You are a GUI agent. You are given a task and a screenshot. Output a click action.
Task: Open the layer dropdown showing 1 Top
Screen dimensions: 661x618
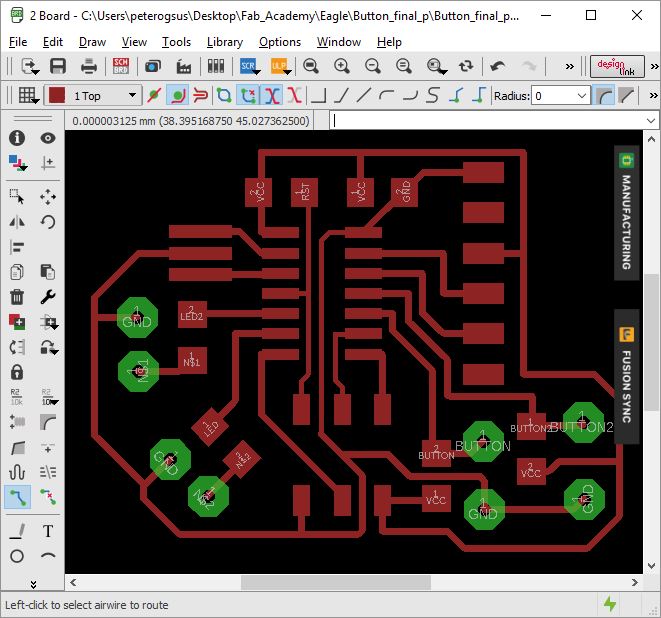pos(132,96)
